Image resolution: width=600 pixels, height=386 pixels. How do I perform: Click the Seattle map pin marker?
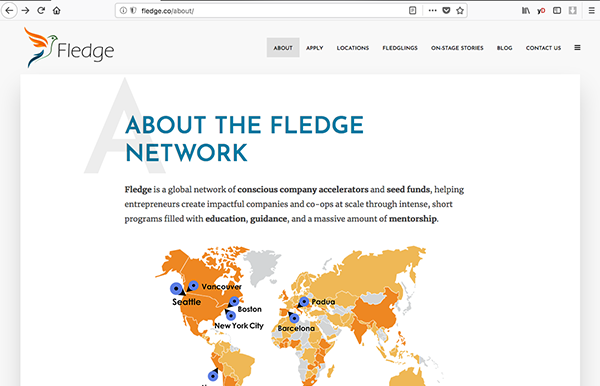point(176,289)
